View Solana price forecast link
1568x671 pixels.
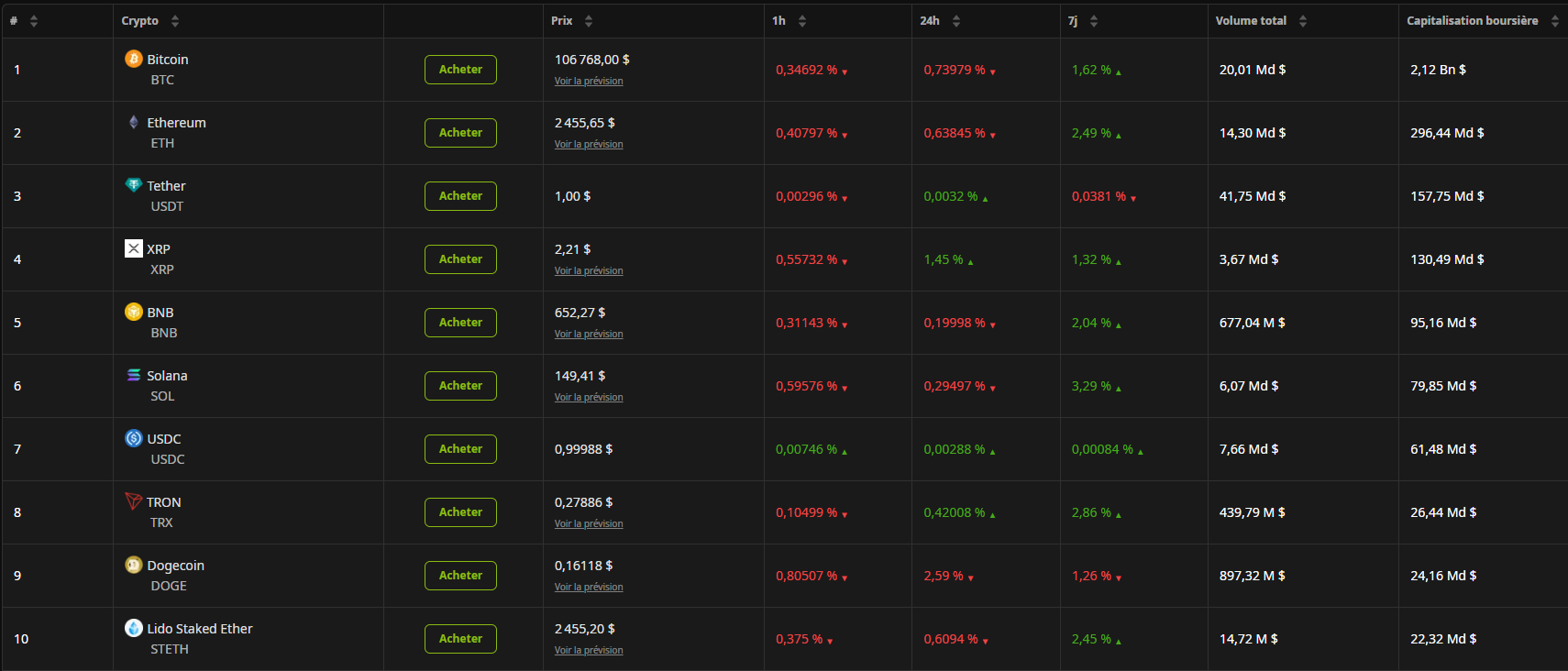tap(589, 397)
